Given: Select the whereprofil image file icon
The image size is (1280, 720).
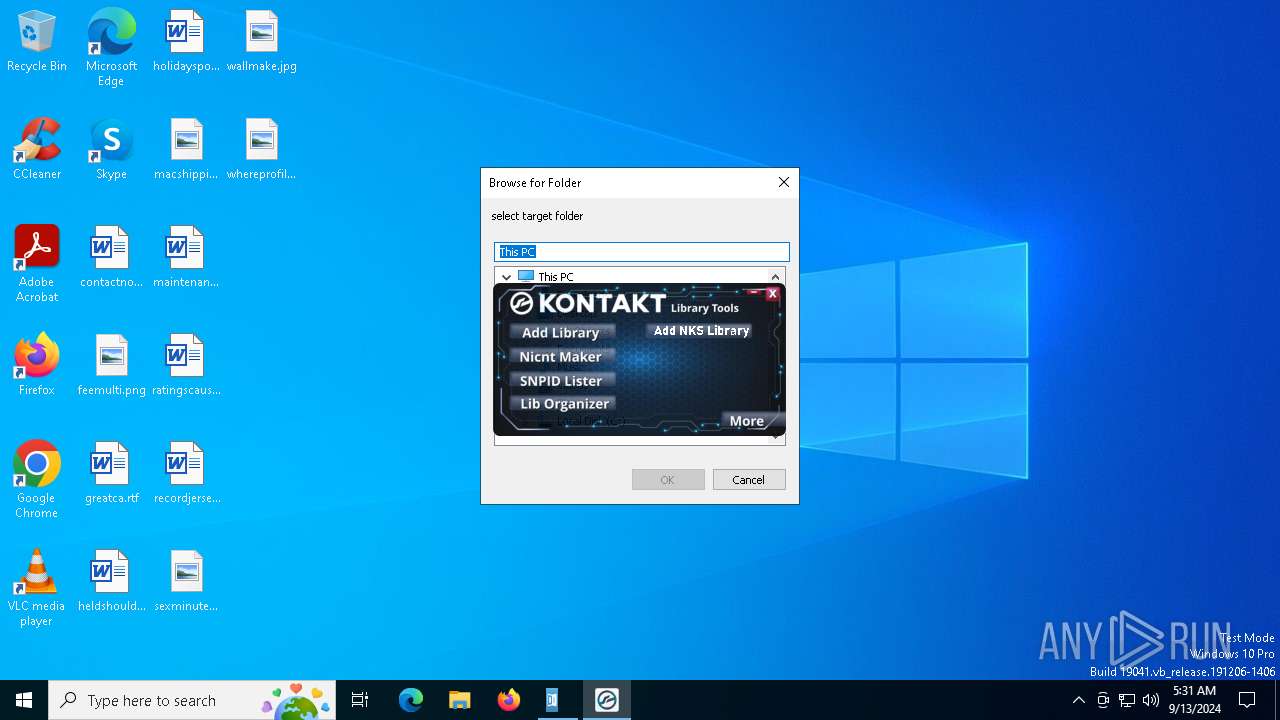Looking at the screenshot, I should (261, 149).
